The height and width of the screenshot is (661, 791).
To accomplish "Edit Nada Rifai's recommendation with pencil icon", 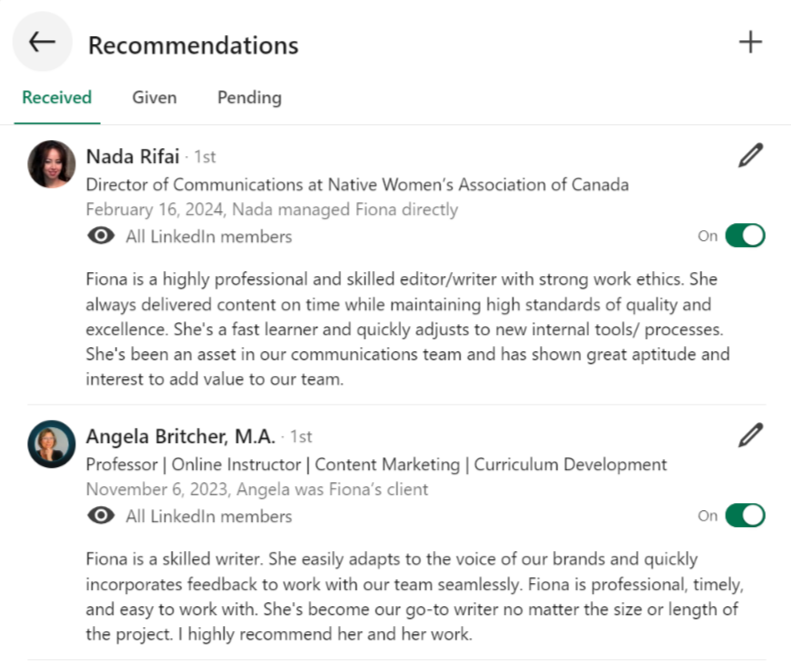I will 750,156.
